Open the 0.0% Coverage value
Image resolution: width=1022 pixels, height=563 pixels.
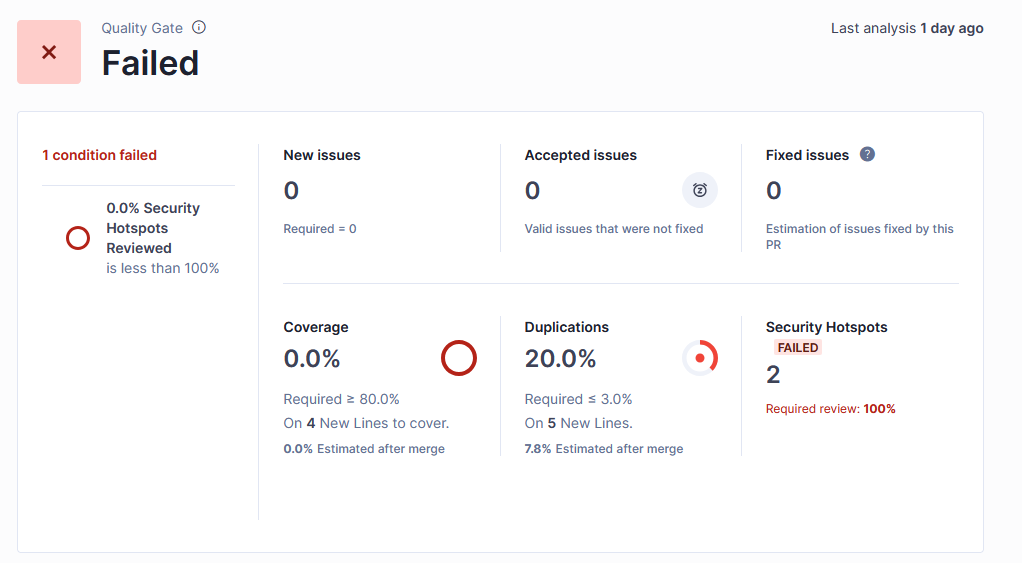pyautogui.click(x=312, y=358)
